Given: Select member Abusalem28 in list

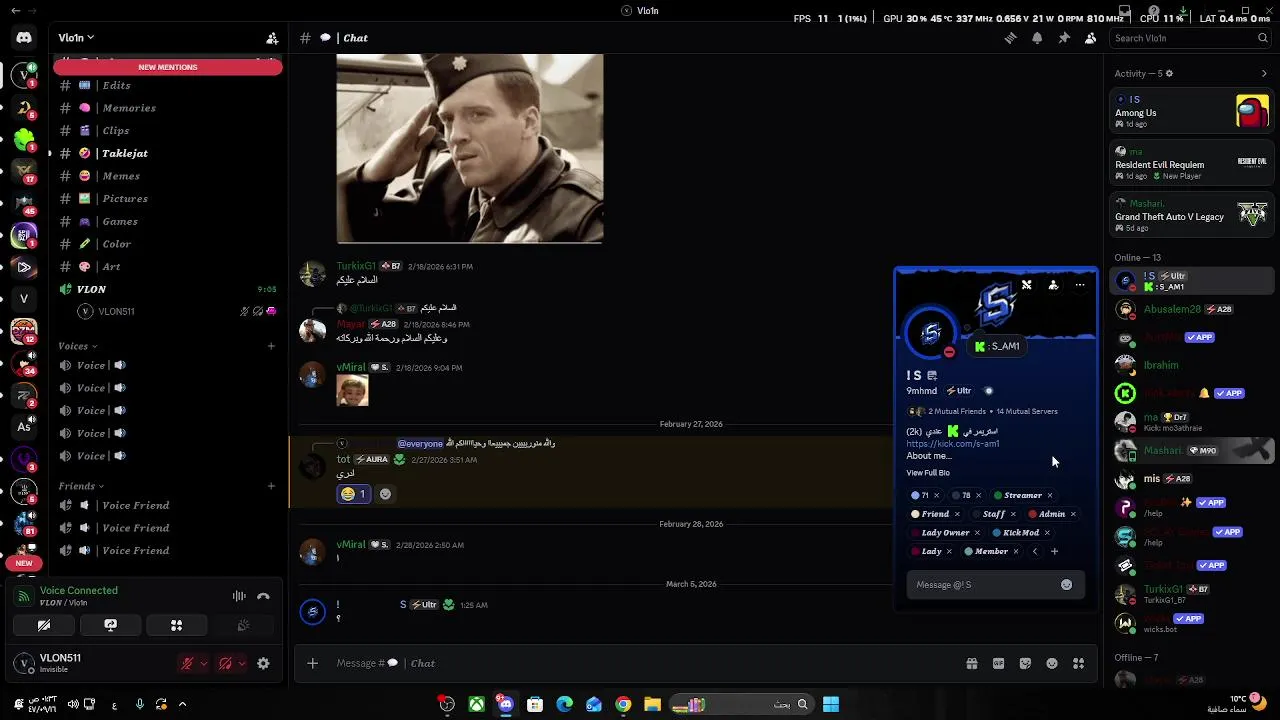Looking at the screenshot, I should click(1191, 309).
